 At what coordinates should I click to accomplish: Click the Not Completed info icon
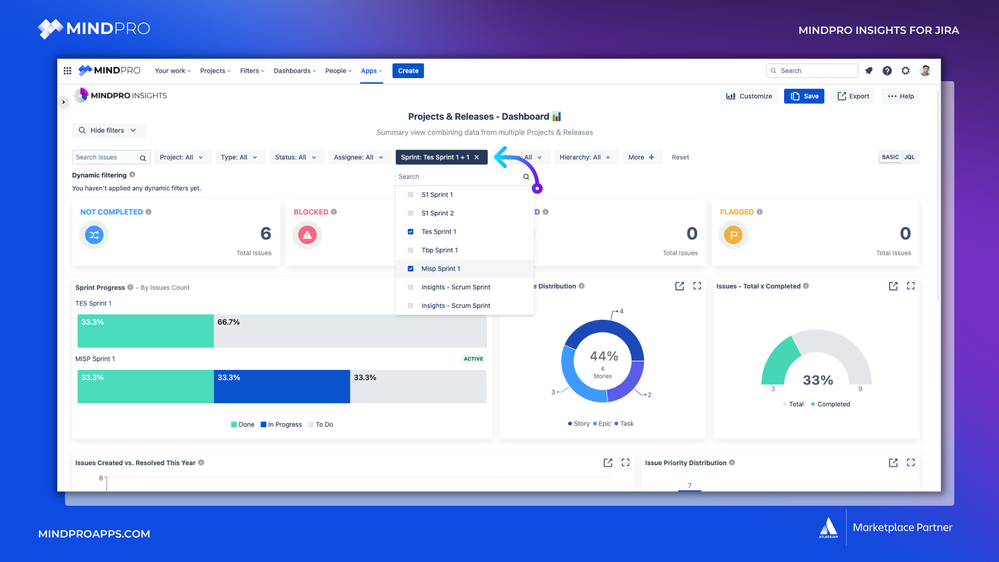click(x=148, y=212)
